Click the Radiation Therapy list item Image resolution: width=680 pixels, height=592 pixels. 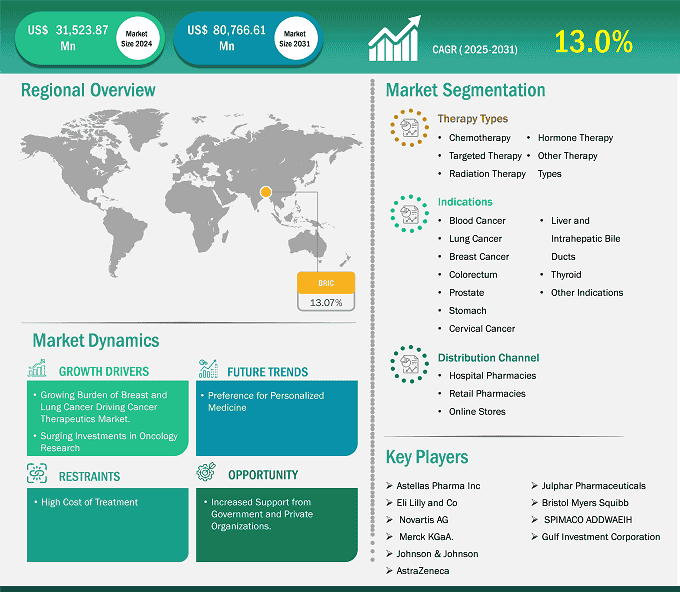(487, 174)
